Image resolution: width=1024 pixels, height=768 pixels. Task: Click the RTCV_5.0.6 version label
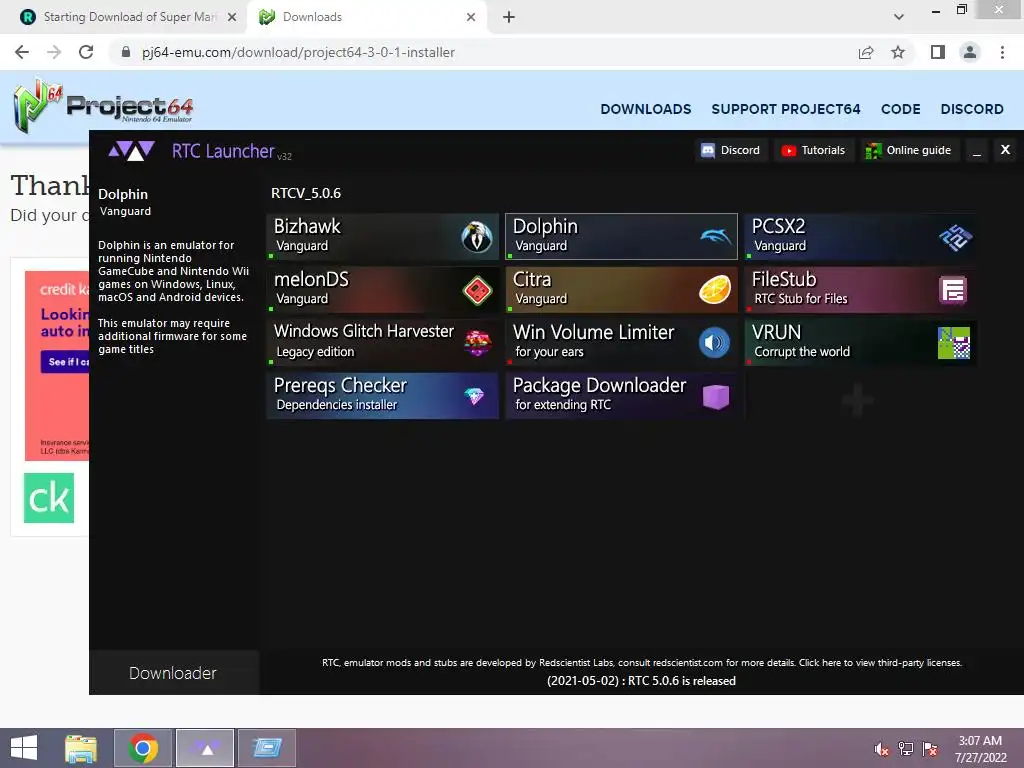306,193
